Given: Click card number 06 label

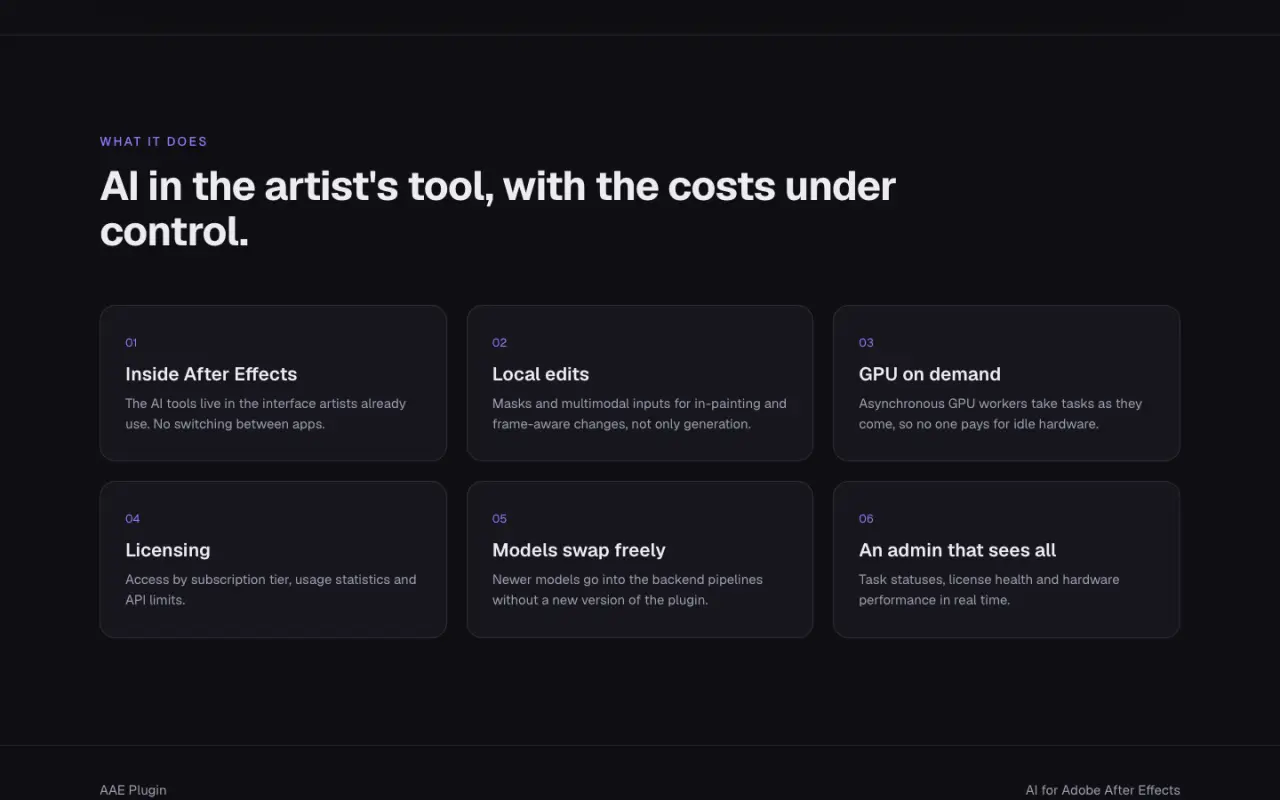Looking at the screenshot, I should coord(866,519).
